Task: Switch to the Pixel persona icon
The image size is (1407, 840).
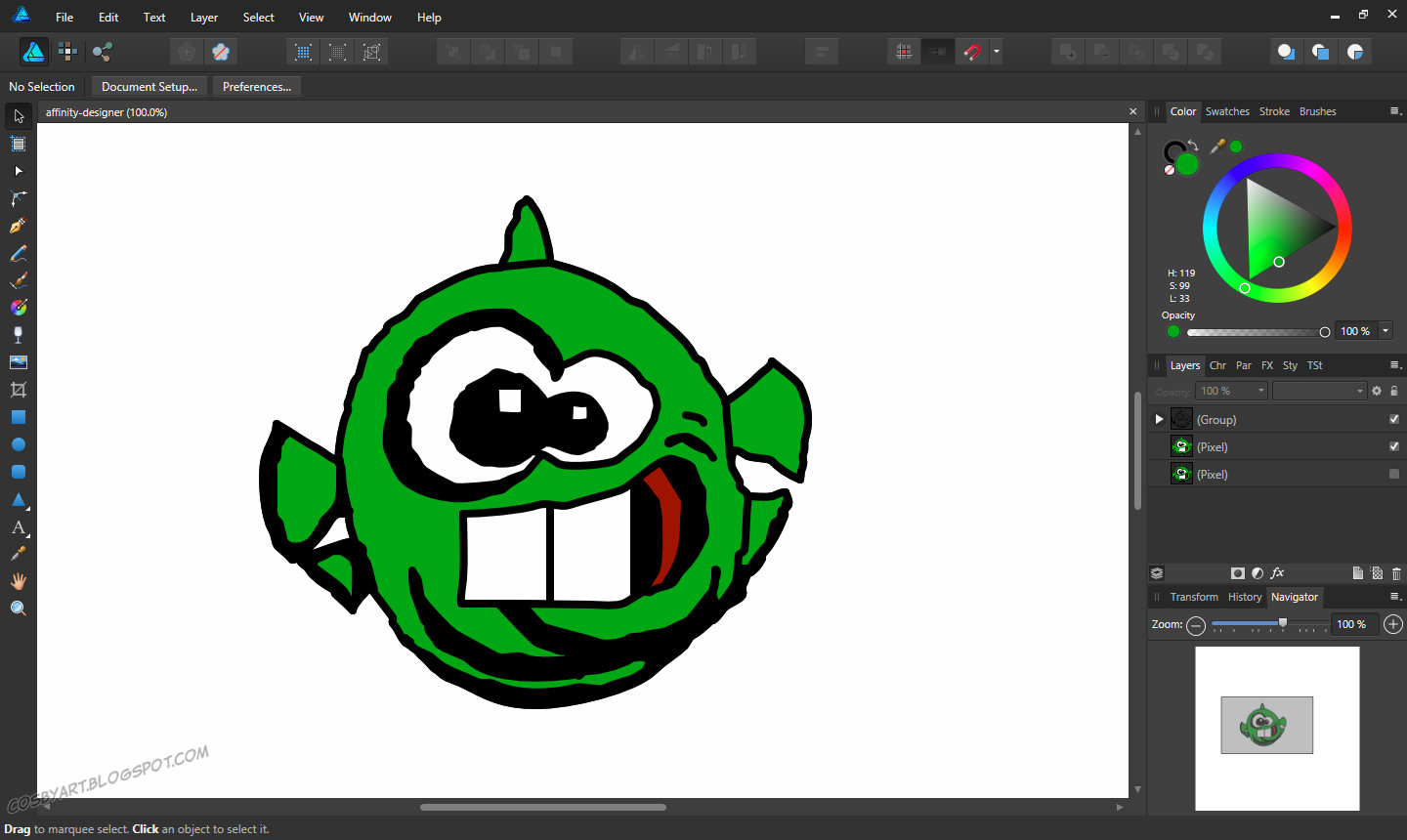Action: click(67, 52)
